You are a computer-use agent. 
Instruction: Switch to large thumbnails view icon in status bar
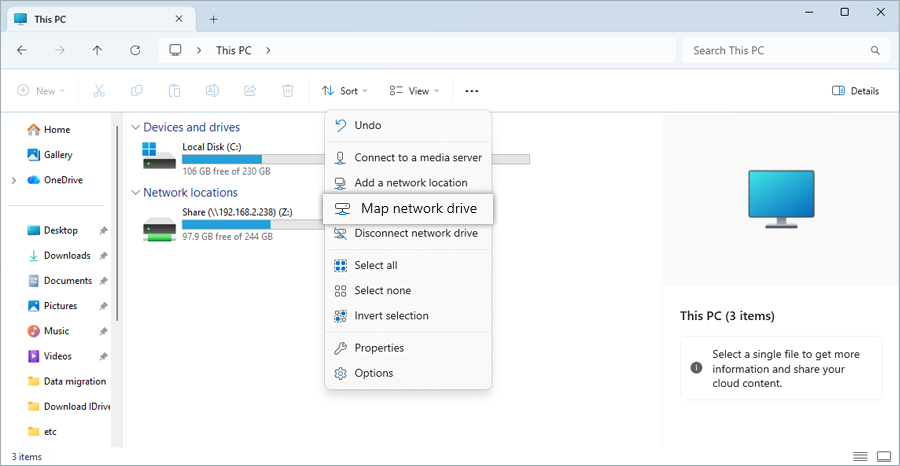883,457
